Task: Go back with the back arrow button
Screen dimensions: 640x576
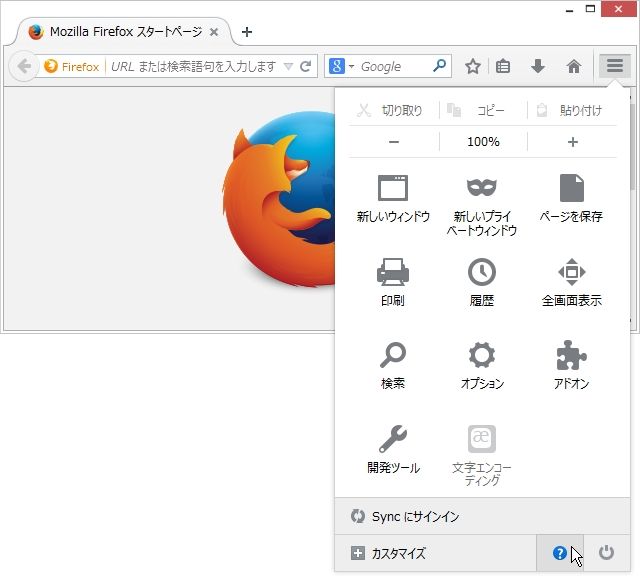Action: [24, 66]
